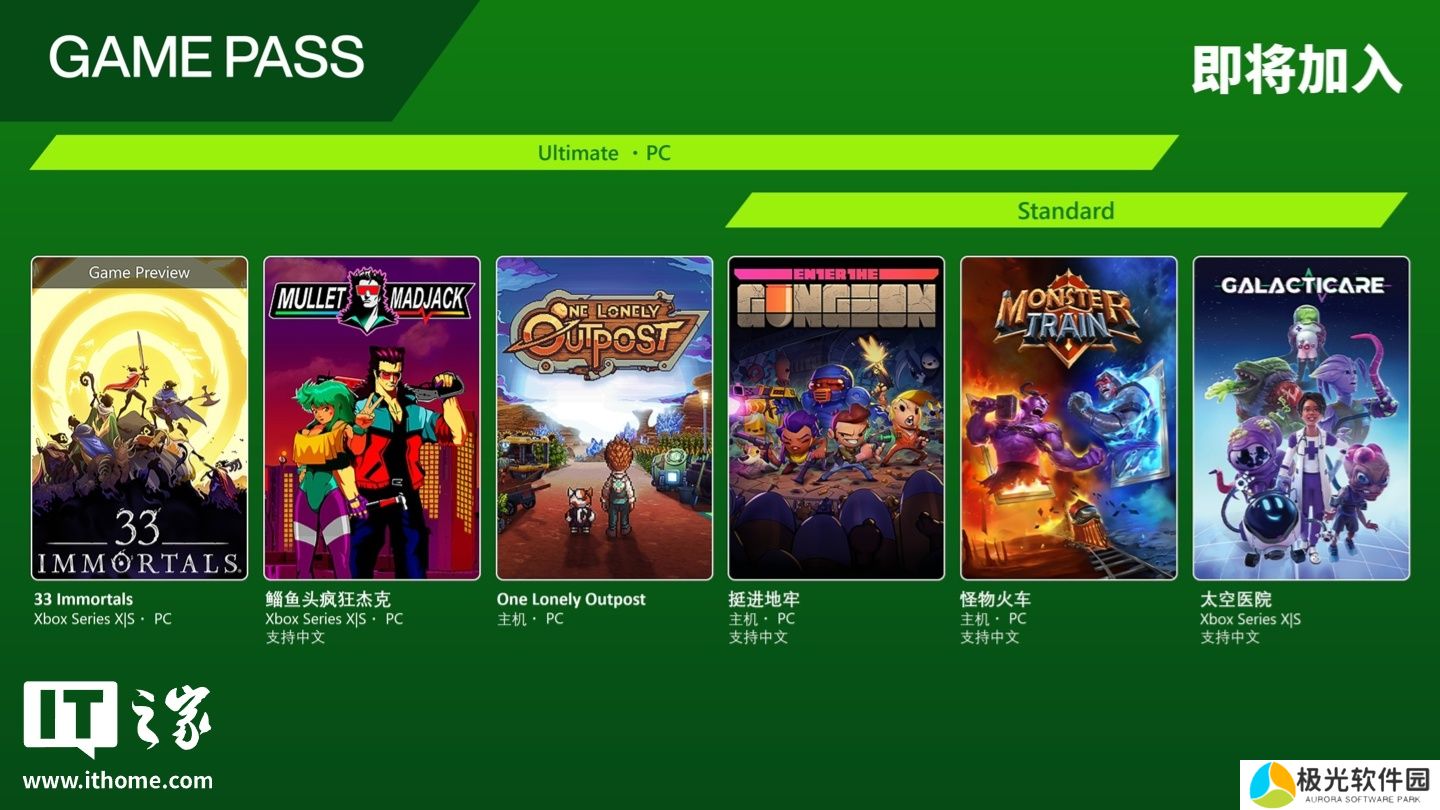This screenshot has height=810, width=1440.
Task: Open the 太空医院 title caption
Action: (x=1236, y=599)
